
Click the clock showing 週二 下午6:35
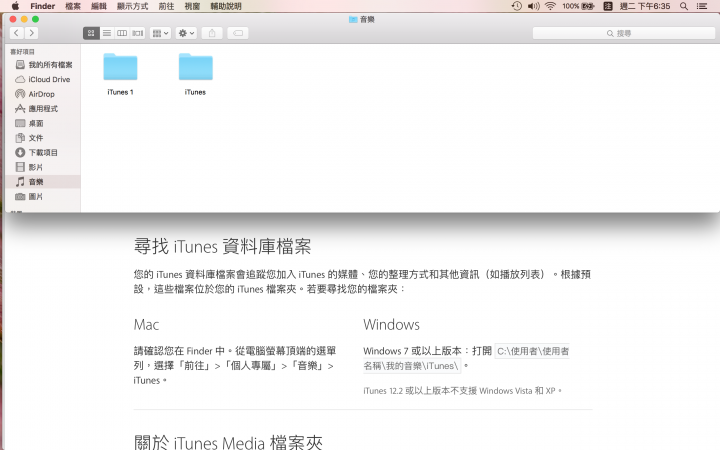(645, 6)
